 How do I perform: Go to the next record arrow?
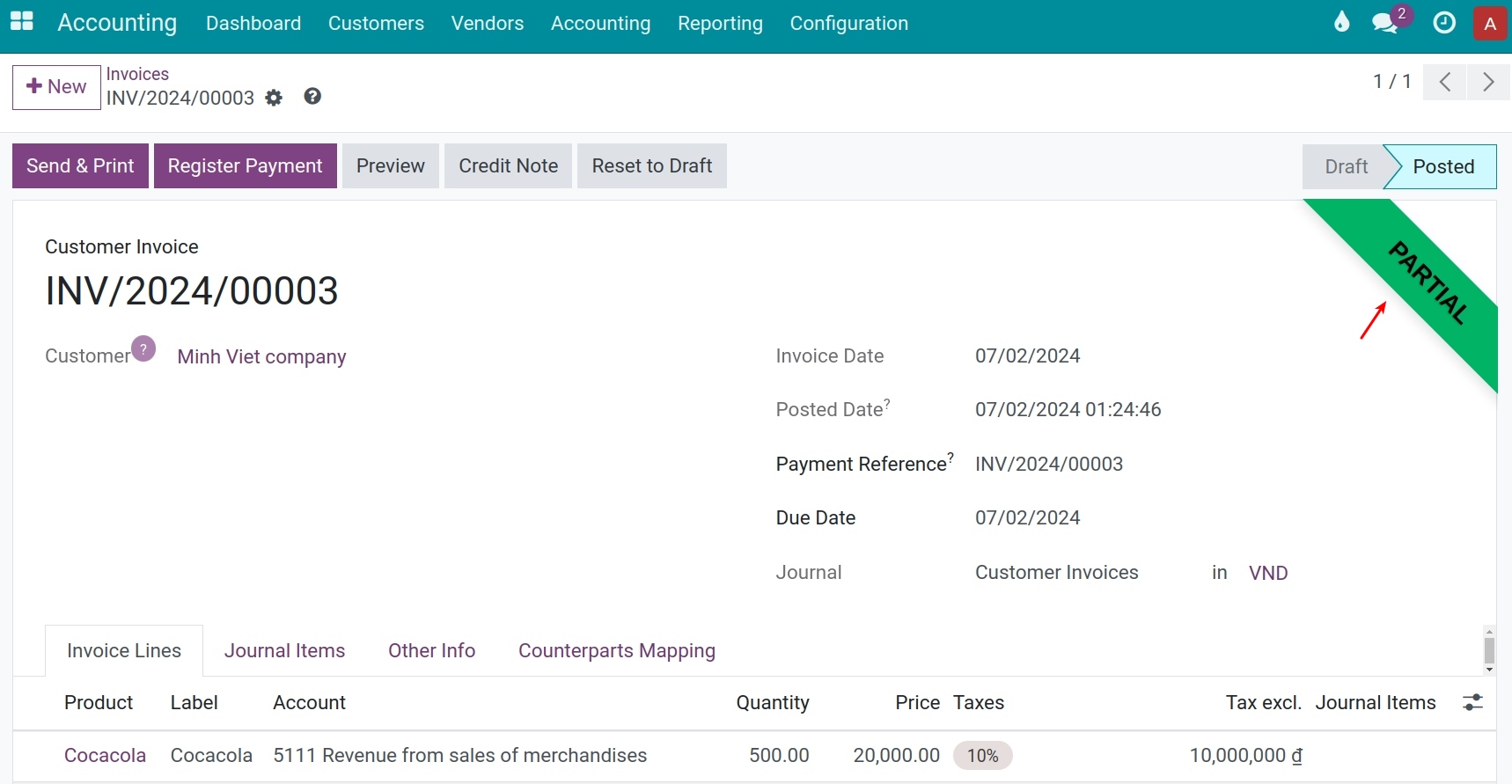pos(1489,82)
